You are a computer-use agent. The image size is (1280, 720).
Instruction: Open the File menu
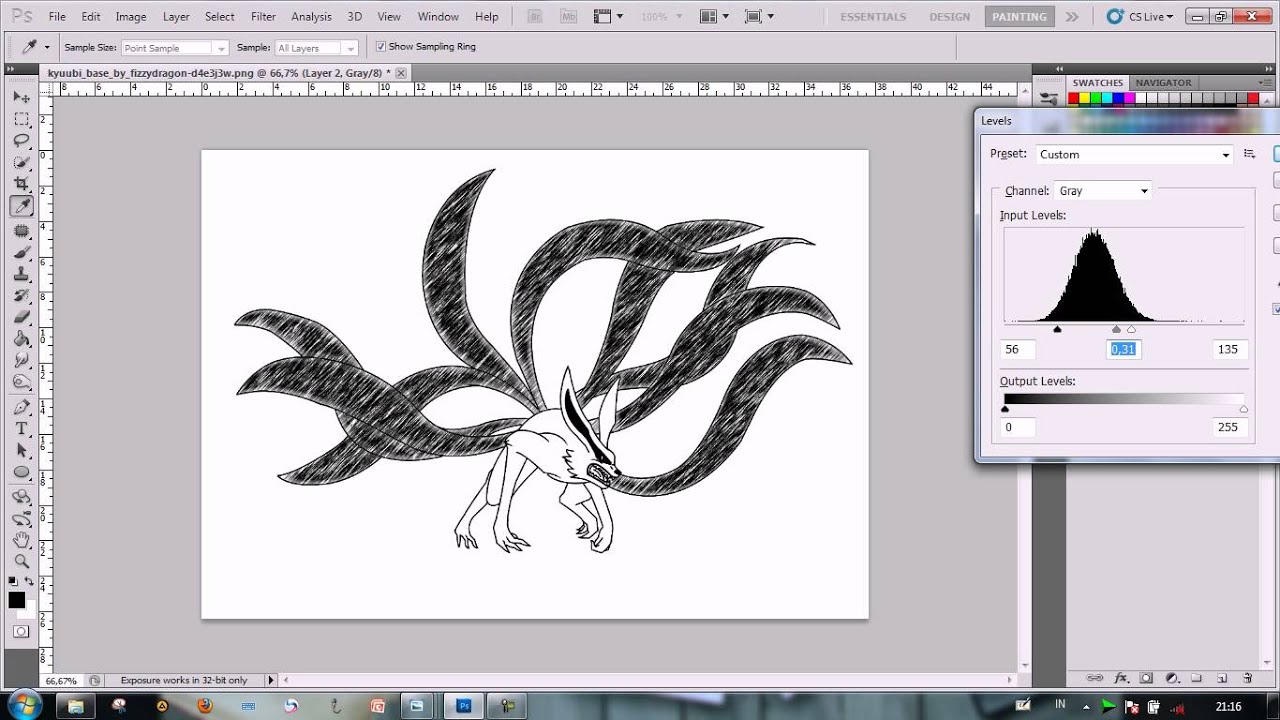tap(57, 16)
